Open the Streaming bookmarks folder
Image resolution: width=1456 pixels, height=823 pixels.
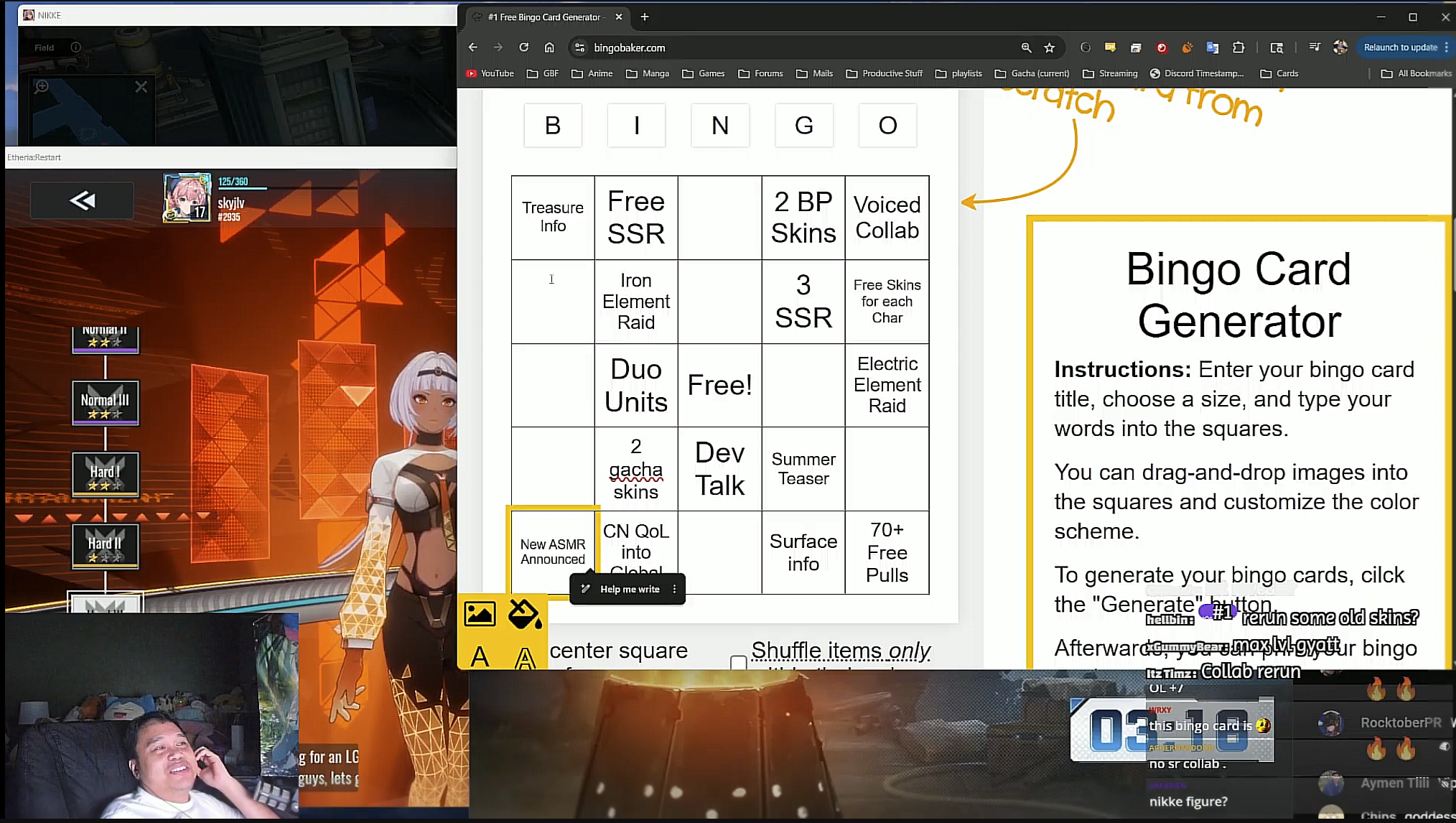1111,73
